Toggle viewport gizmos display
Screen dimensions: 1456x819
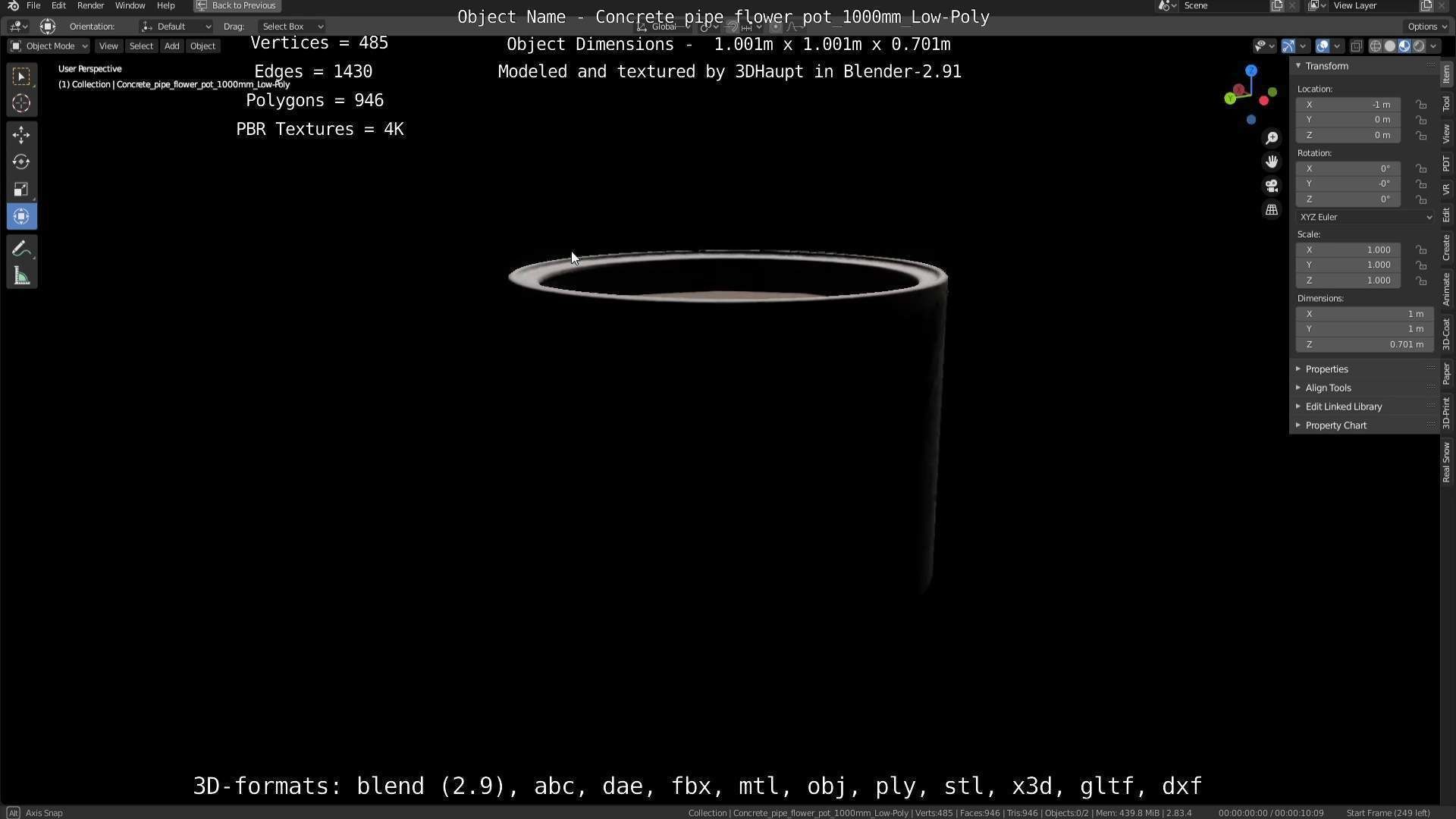(x=1288, y=46)
